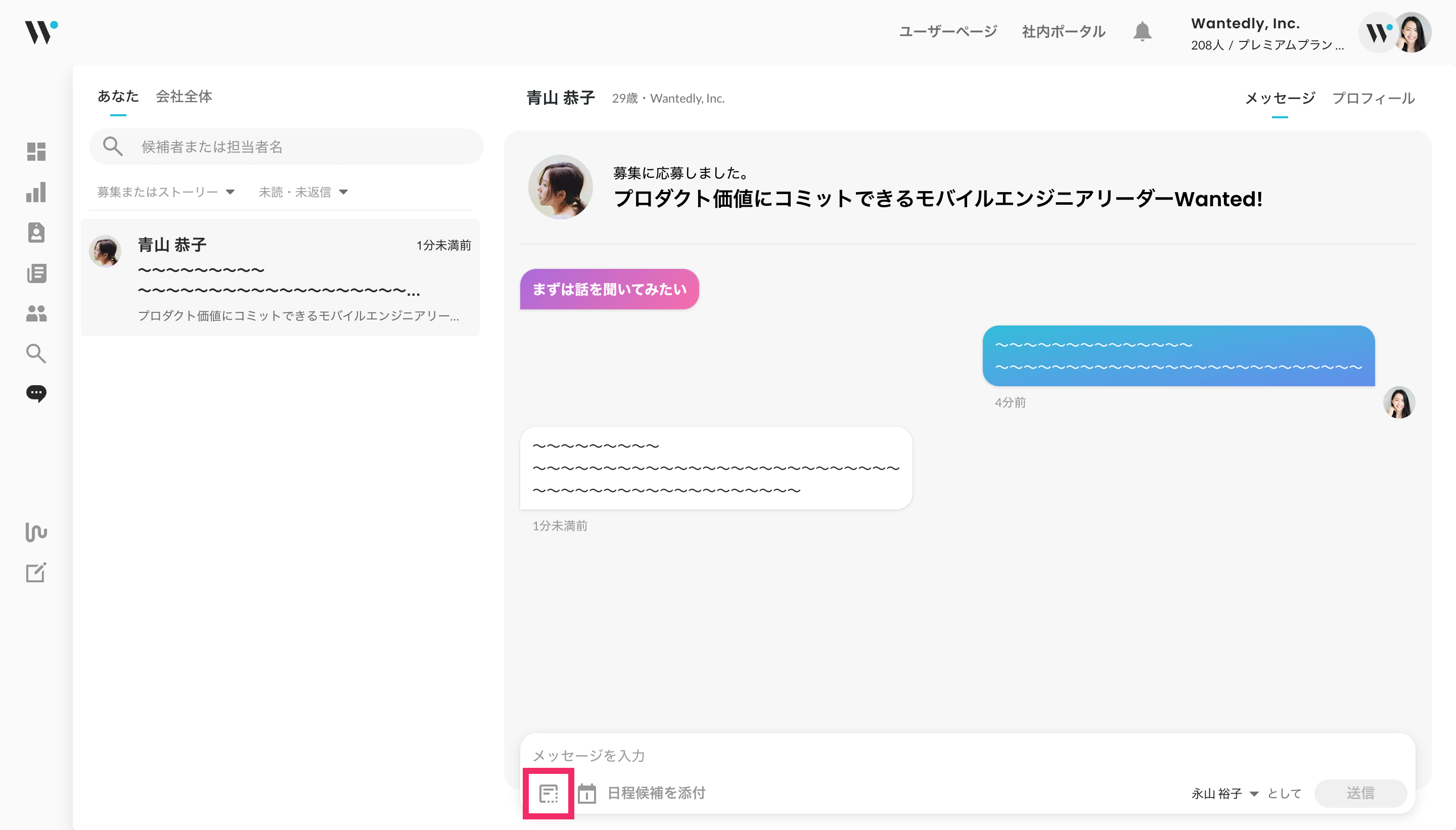Open the messages chat bubble icon
The height and width of the screenshot is (830, 1456).
pyautogui.click(x=36, y=393)
